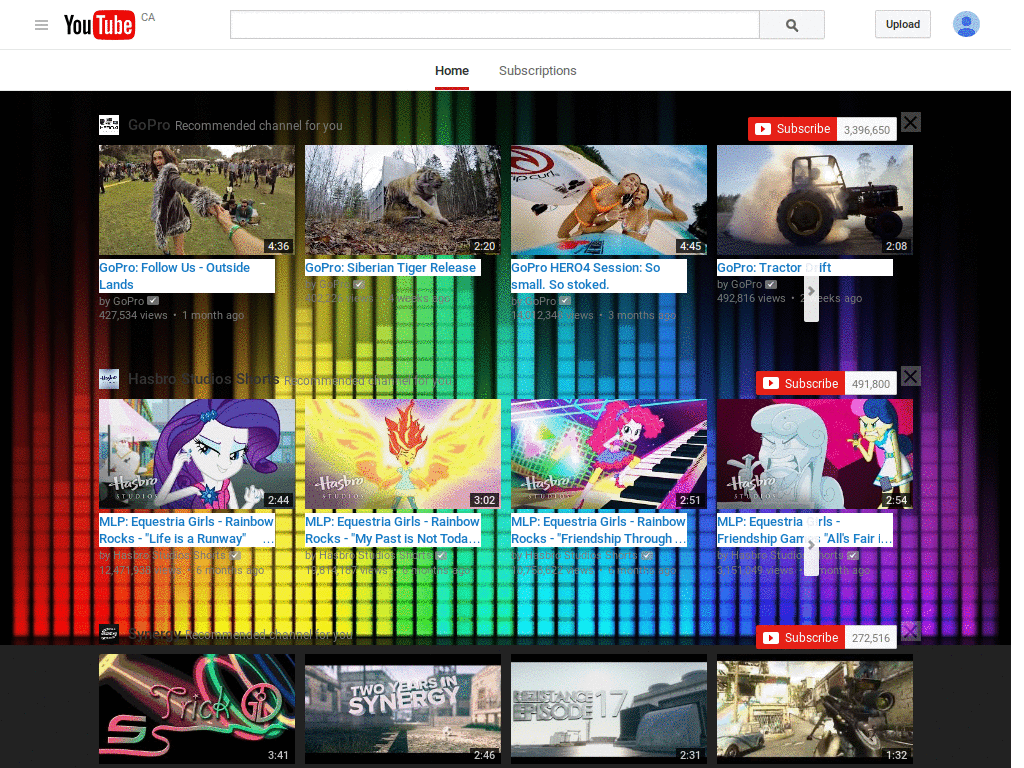Click 'by GoPro' under Outside Lands video
The image size is (1024, 768).
(x=121, y=301)
